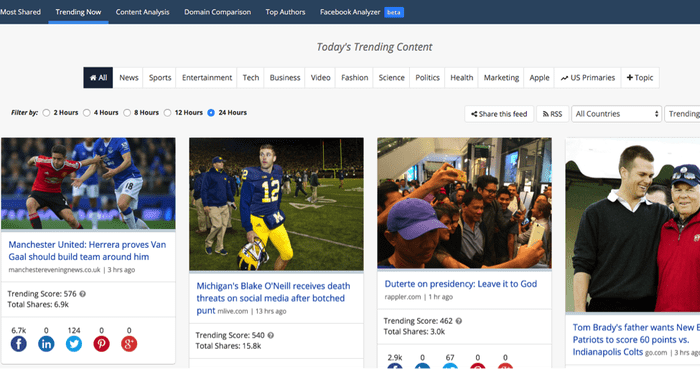Image resolution: width=700 pixels, height=369 pixels.
Task: Select the 2 Hours filter
Action: pos(46,113)
